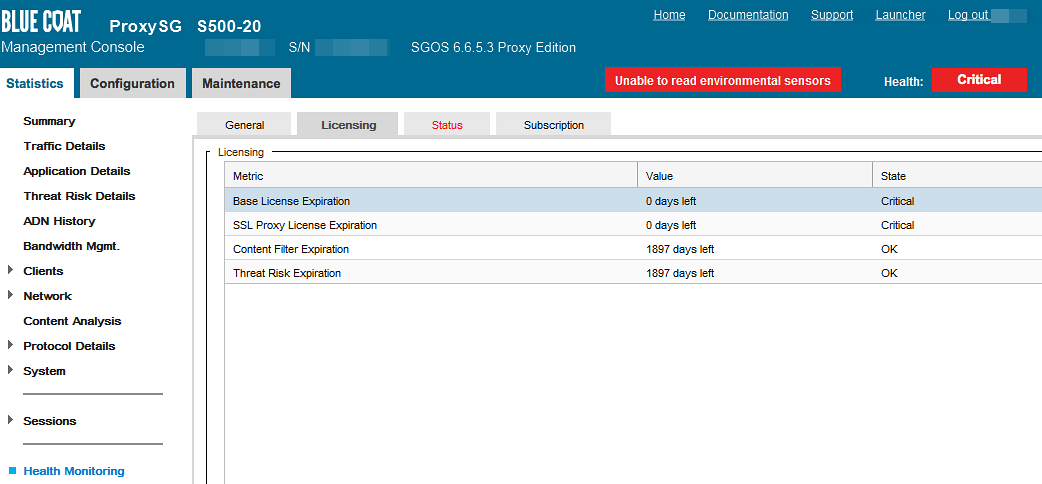Select Sessions in the sidebar
This screenshot has width=1042, height=484.
[x=50, y=421]
